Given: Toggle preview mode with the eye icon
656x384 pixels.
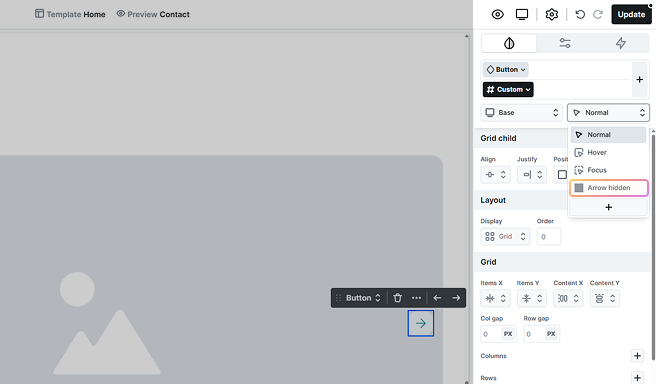Looking at the screenshot, I should [x=497, y=14].
